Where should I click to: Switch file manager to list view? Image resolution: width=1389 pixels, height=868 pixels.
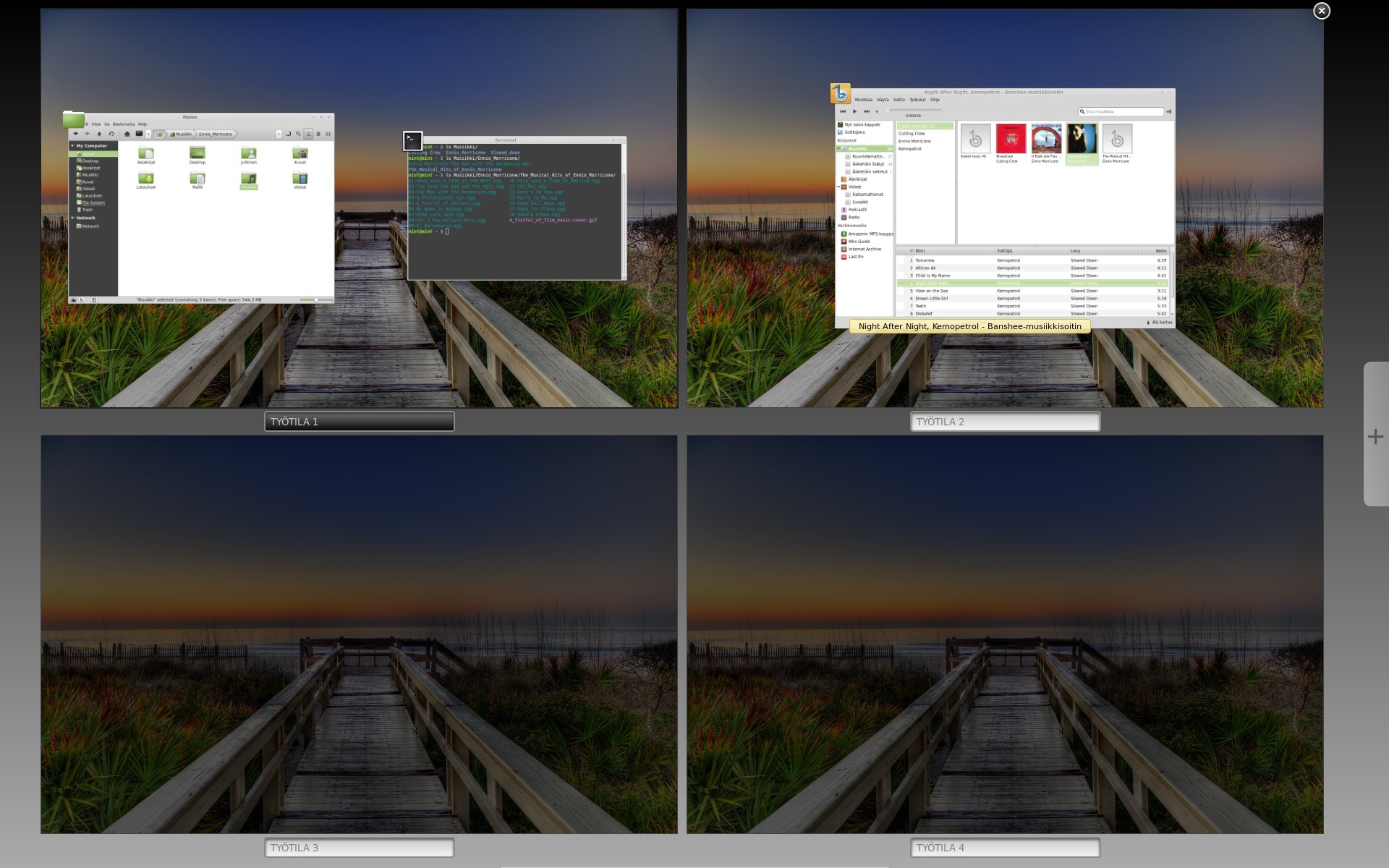[318, 134]
